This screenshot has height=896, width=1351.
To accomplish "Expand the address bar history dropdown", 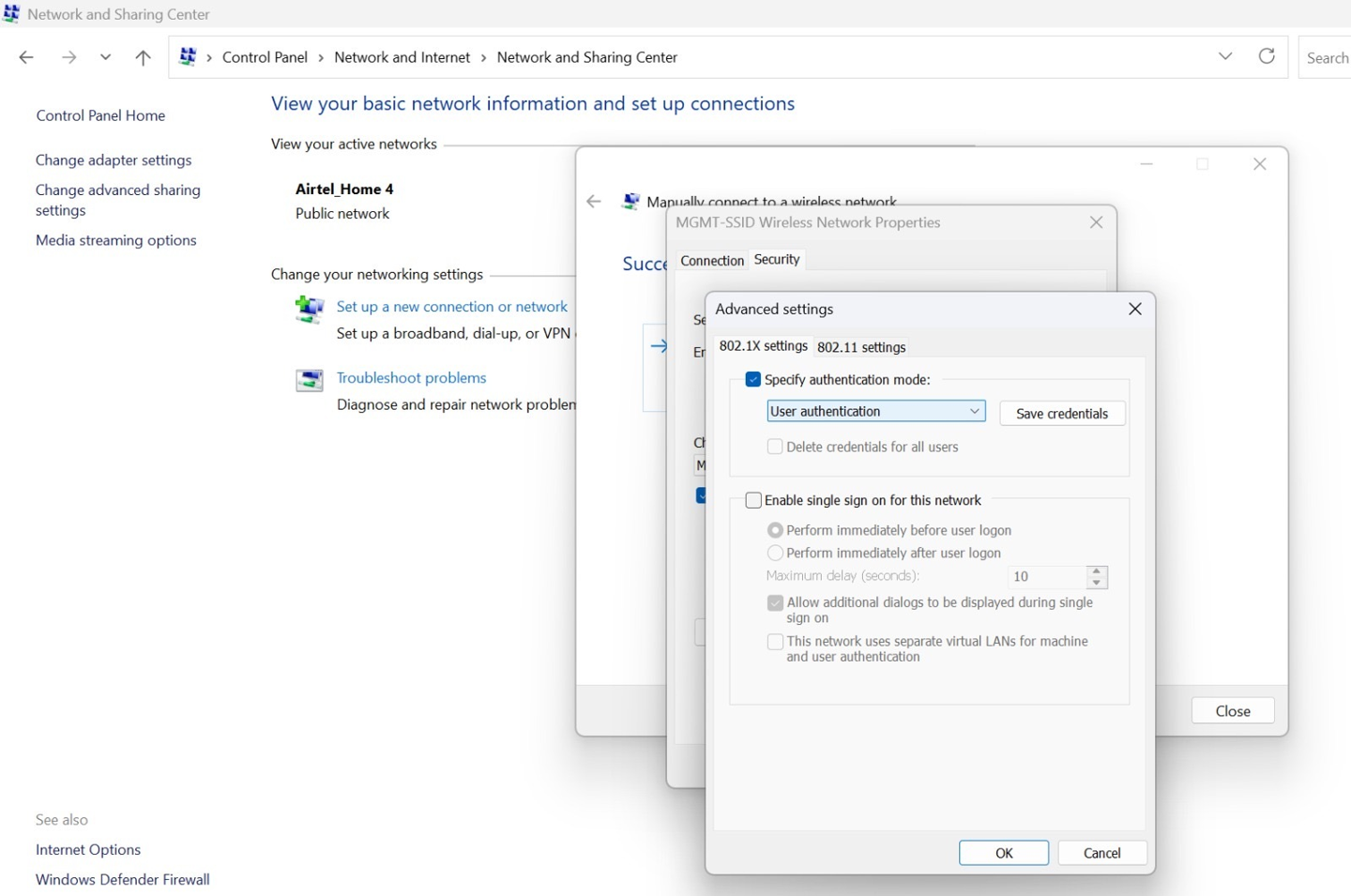I will click(1225, 56).
